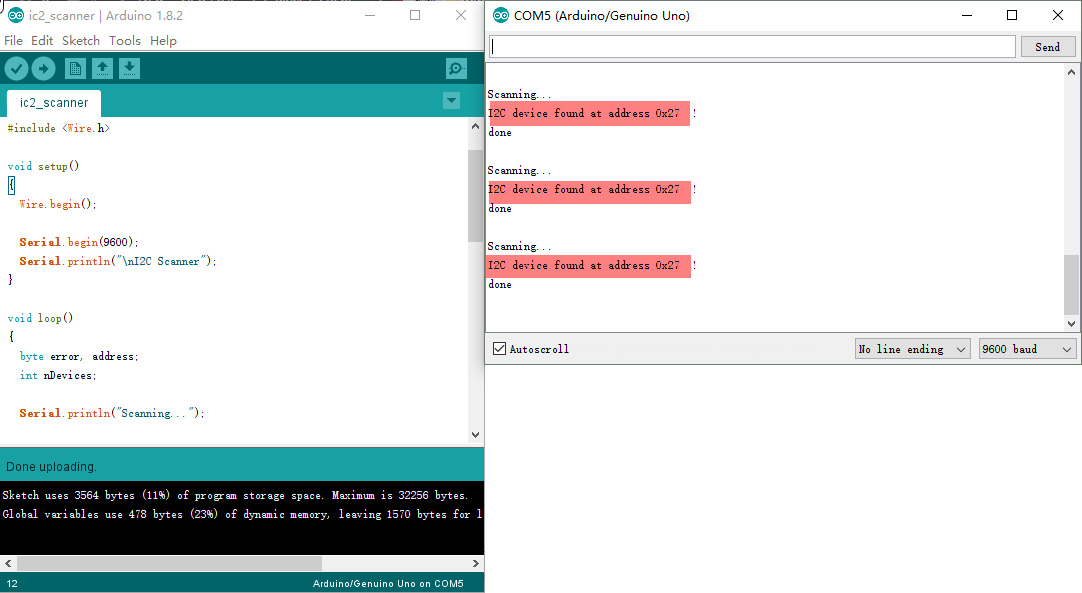Click the editor scrollbar up arrow
Image resolution: width=1082 pixels, height=593 pixels.
tap(475, 126)
